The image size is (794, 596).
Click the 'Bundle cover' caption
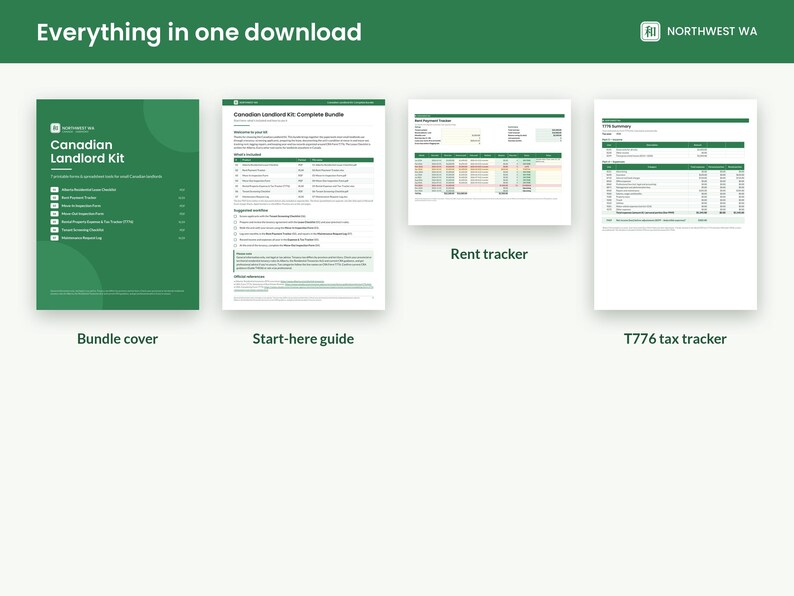pos(117,339)
